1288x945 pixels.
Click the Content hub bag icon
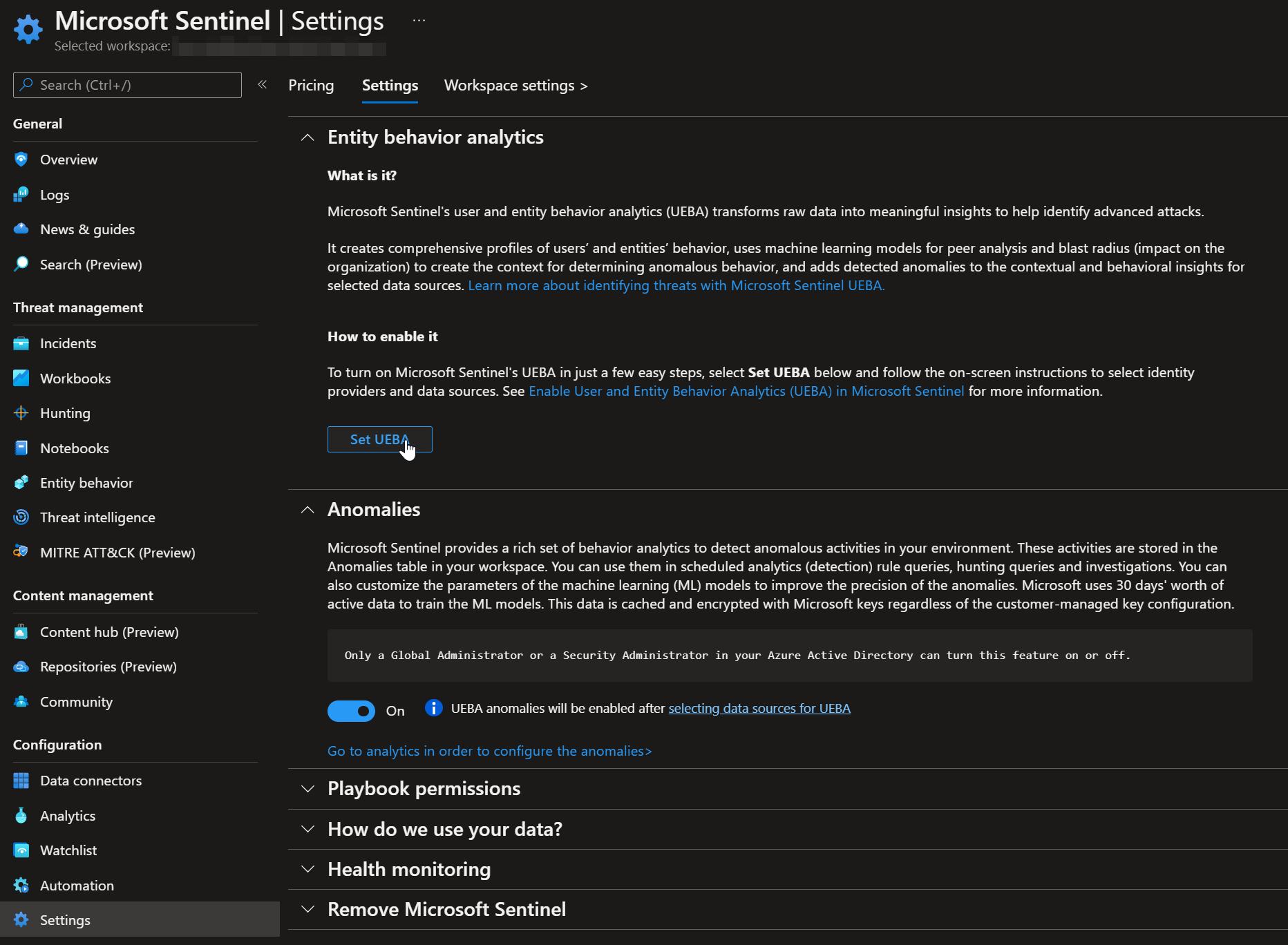(21, 632)
